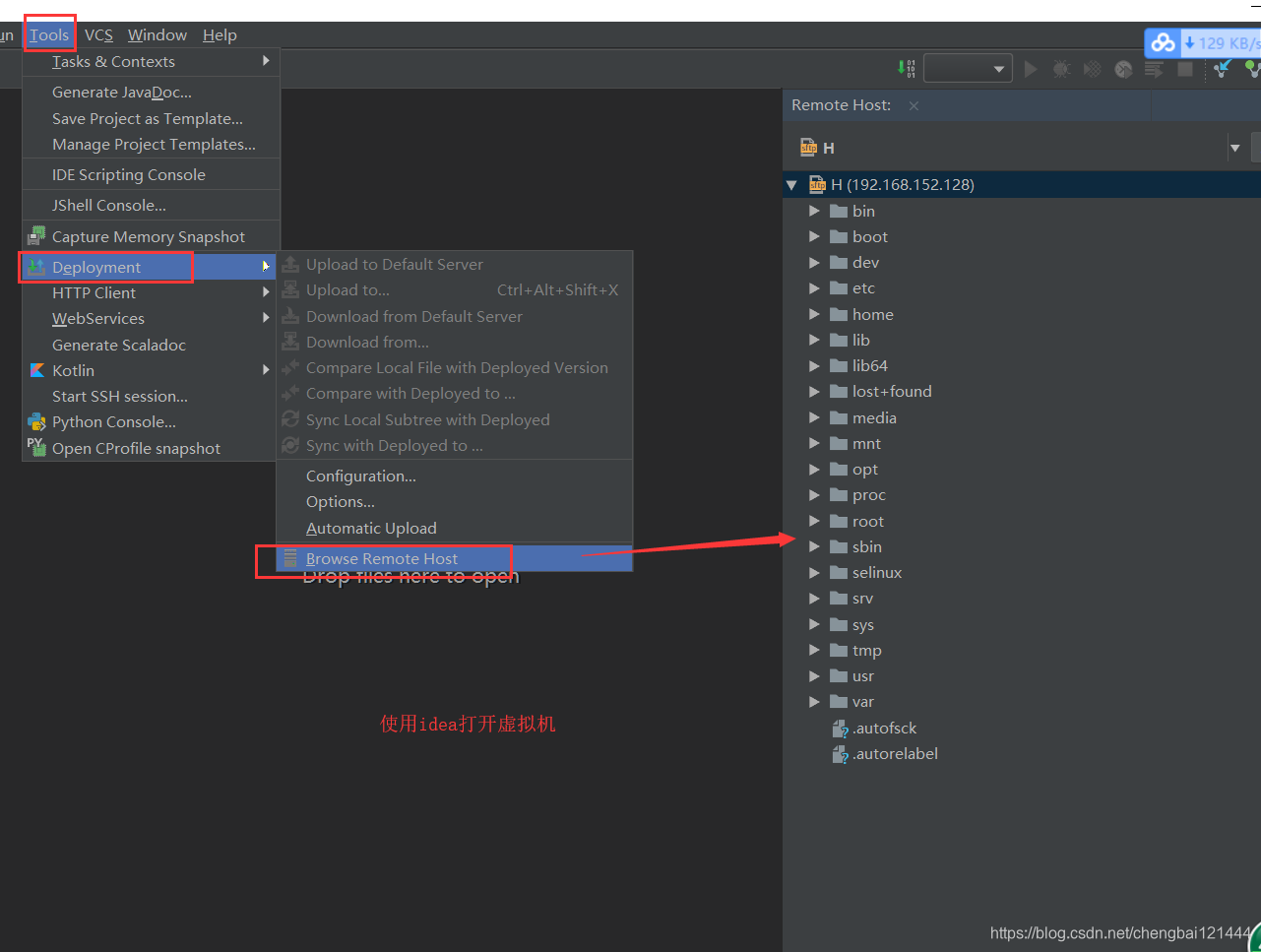
Task: Expand the tmp folder arrow
Action: point(814,650)
